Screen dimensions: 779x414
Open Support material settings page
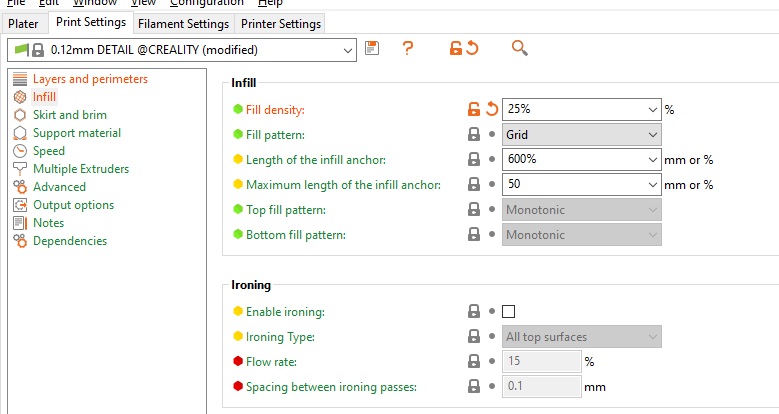click(x=77, y=133)
